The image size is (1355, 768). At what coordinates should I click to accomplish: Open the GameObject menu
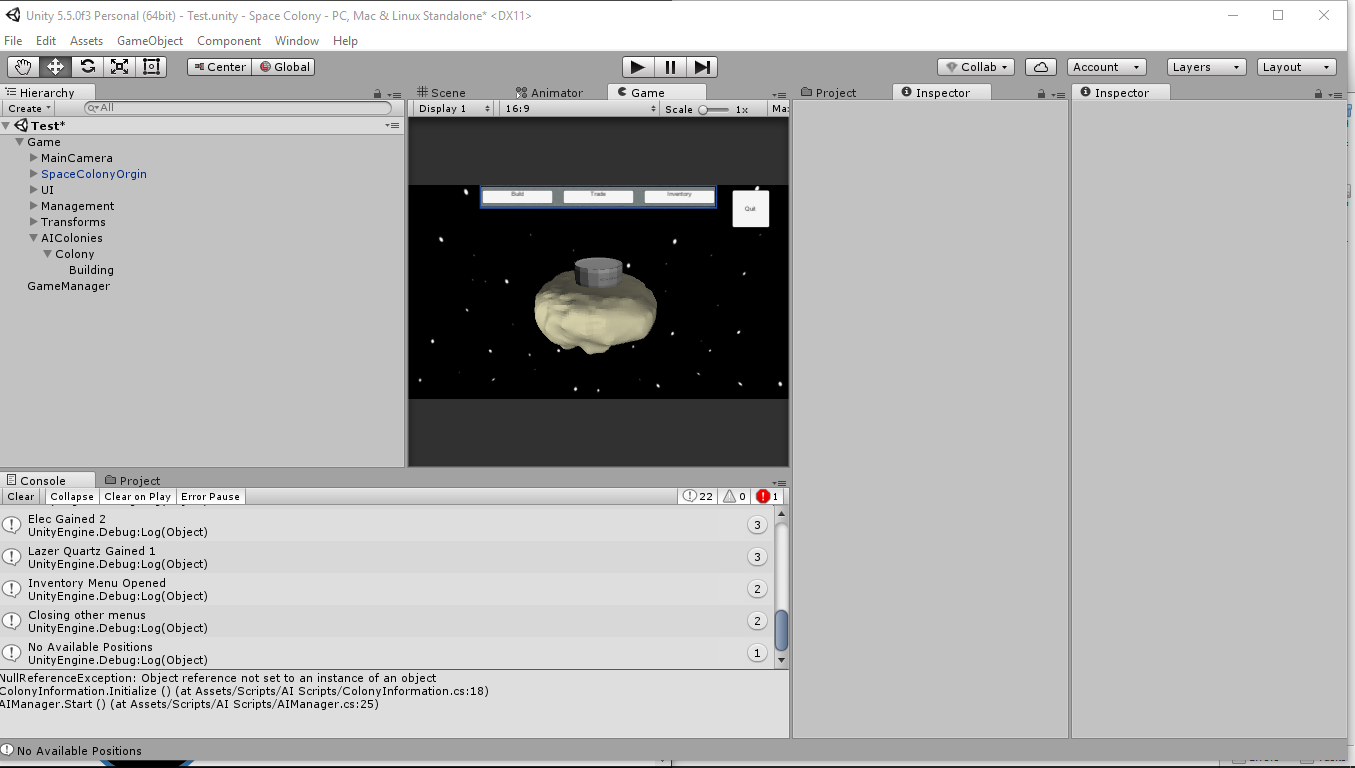point(150,41)
